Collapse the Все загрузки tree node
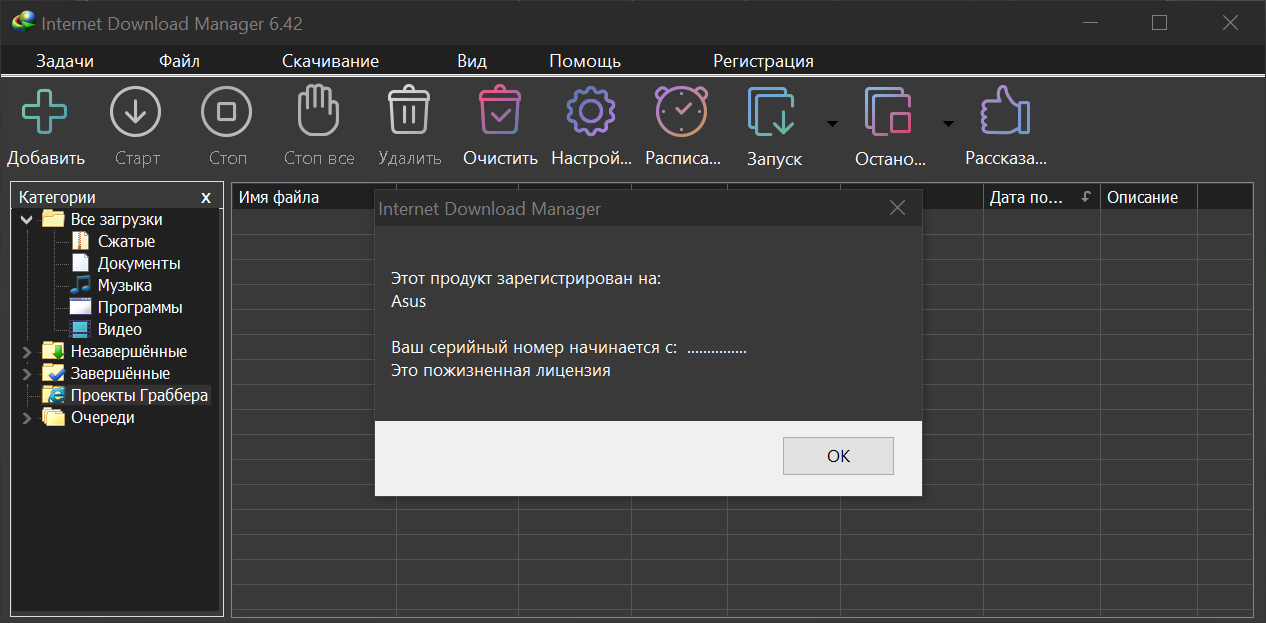 tap(27, 220)
